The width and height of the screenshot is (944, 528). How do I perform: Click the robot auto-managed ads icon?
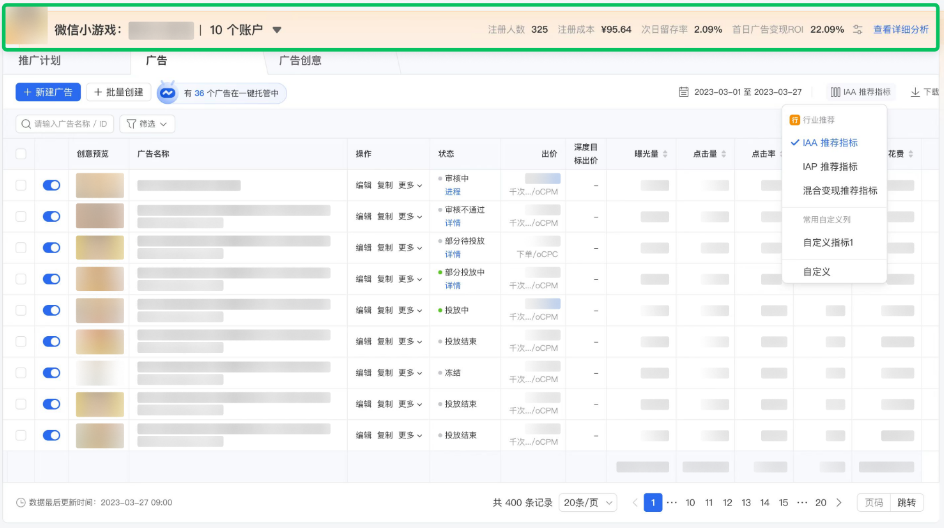tap(167, 92)
